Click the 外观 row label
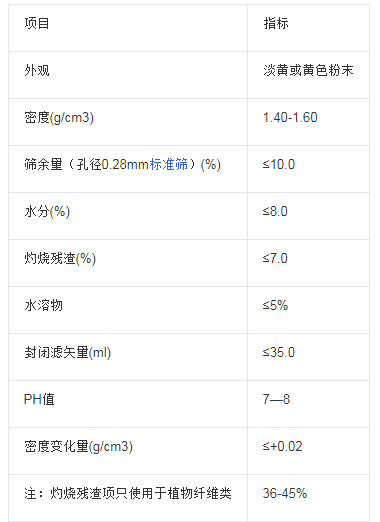The height and width of the screenshot is (522, 380). tap(37, 71)
